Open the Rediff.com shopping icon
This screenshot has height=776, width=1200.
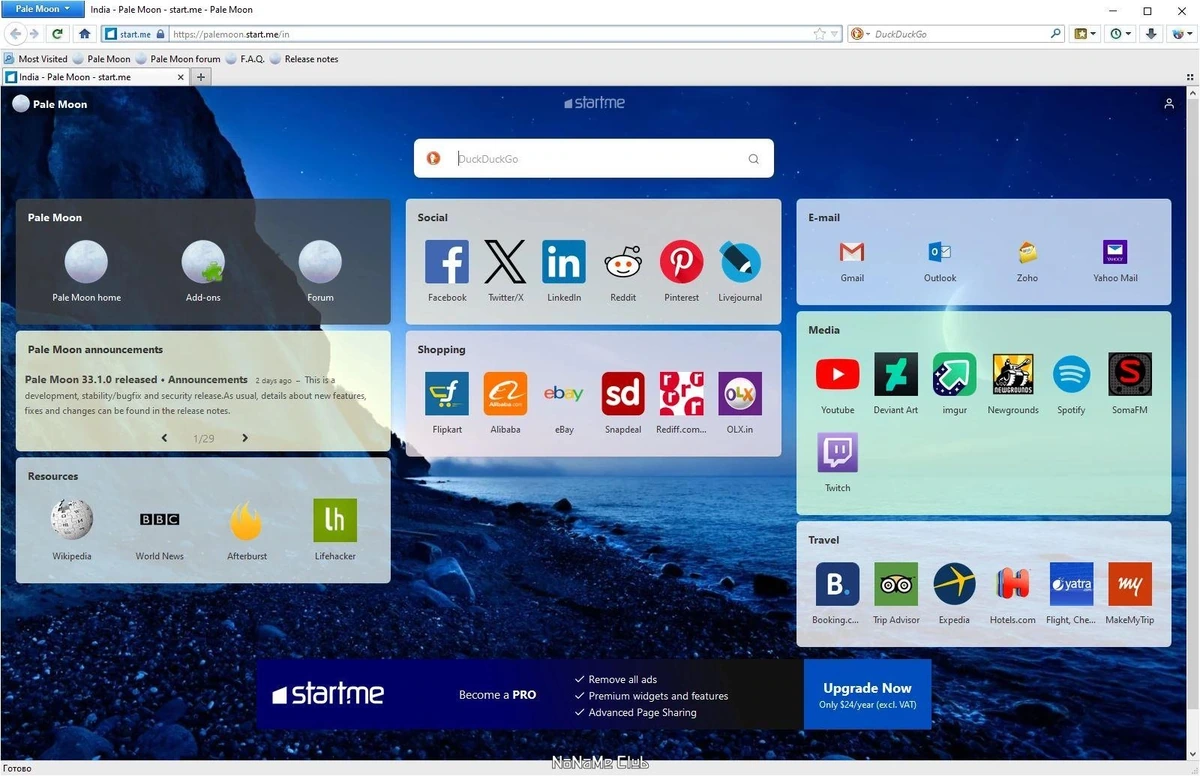coord(682,394)
